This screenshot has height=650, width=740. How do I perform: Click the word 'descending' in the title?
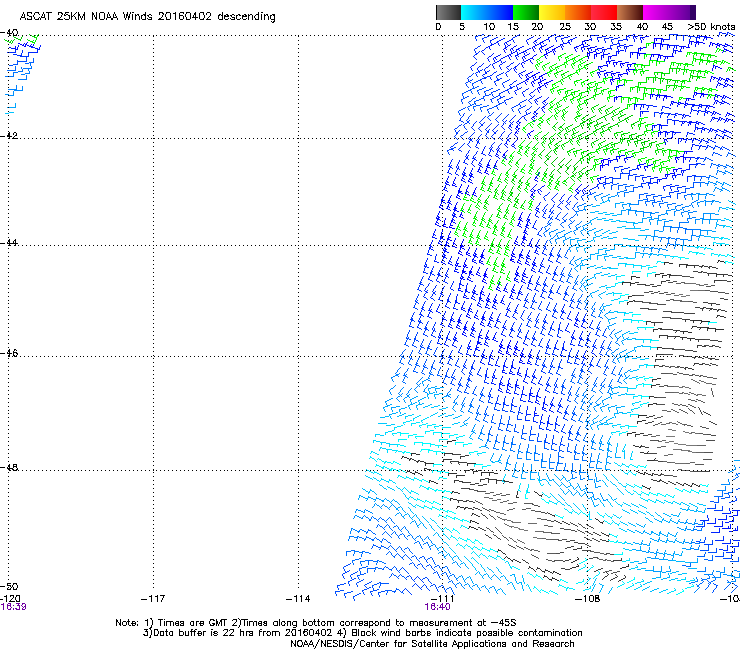pos(246,17)
